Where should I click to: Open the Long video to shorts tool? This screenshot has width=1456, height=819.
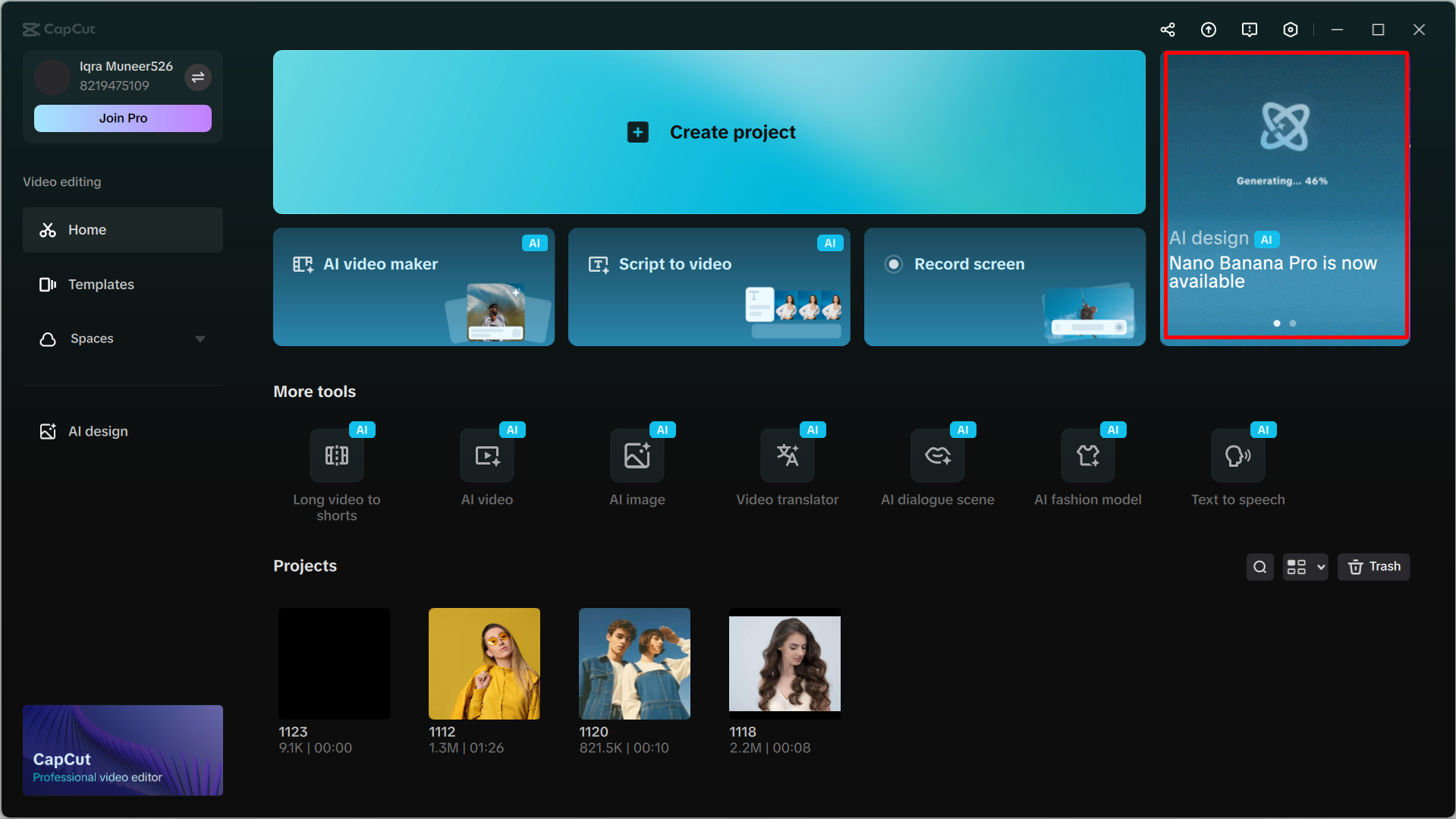pos(337,455)
